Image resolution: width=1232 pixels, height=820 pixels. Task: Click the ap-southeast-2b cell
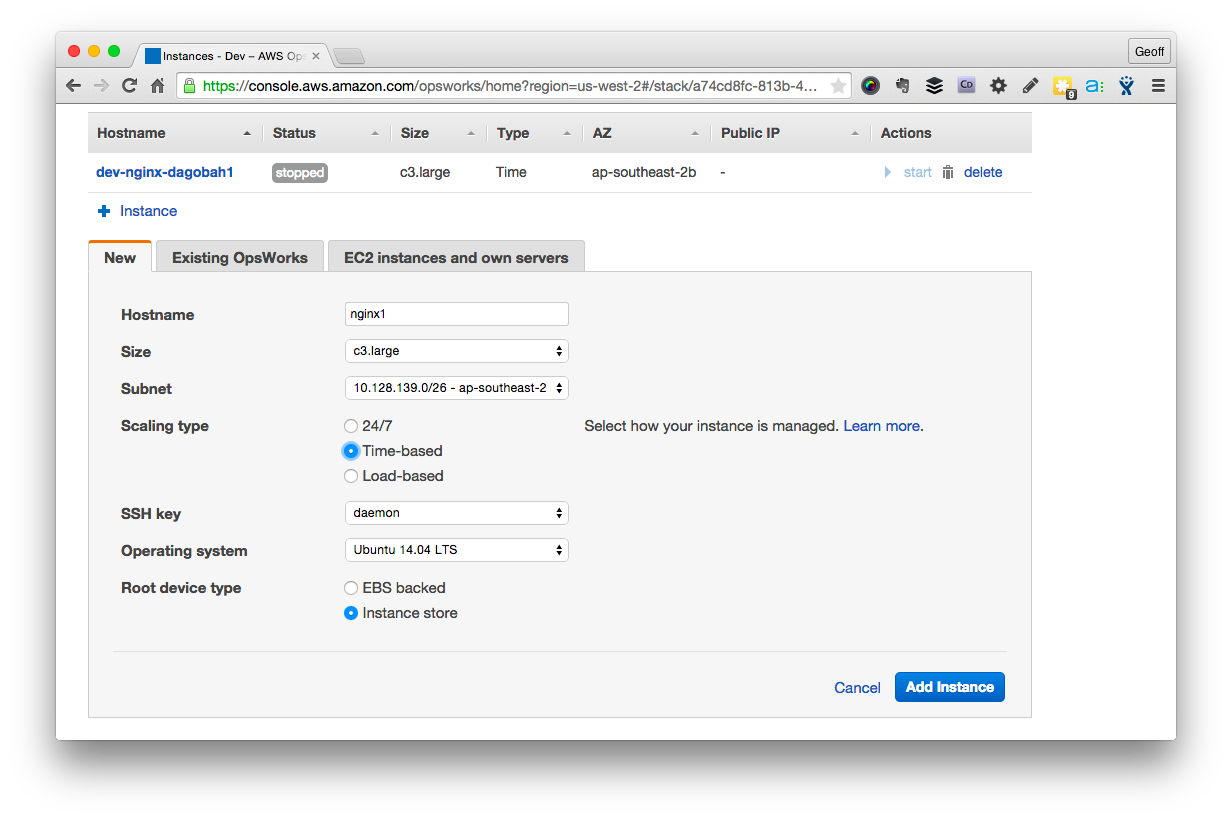[x=644, y=172]
